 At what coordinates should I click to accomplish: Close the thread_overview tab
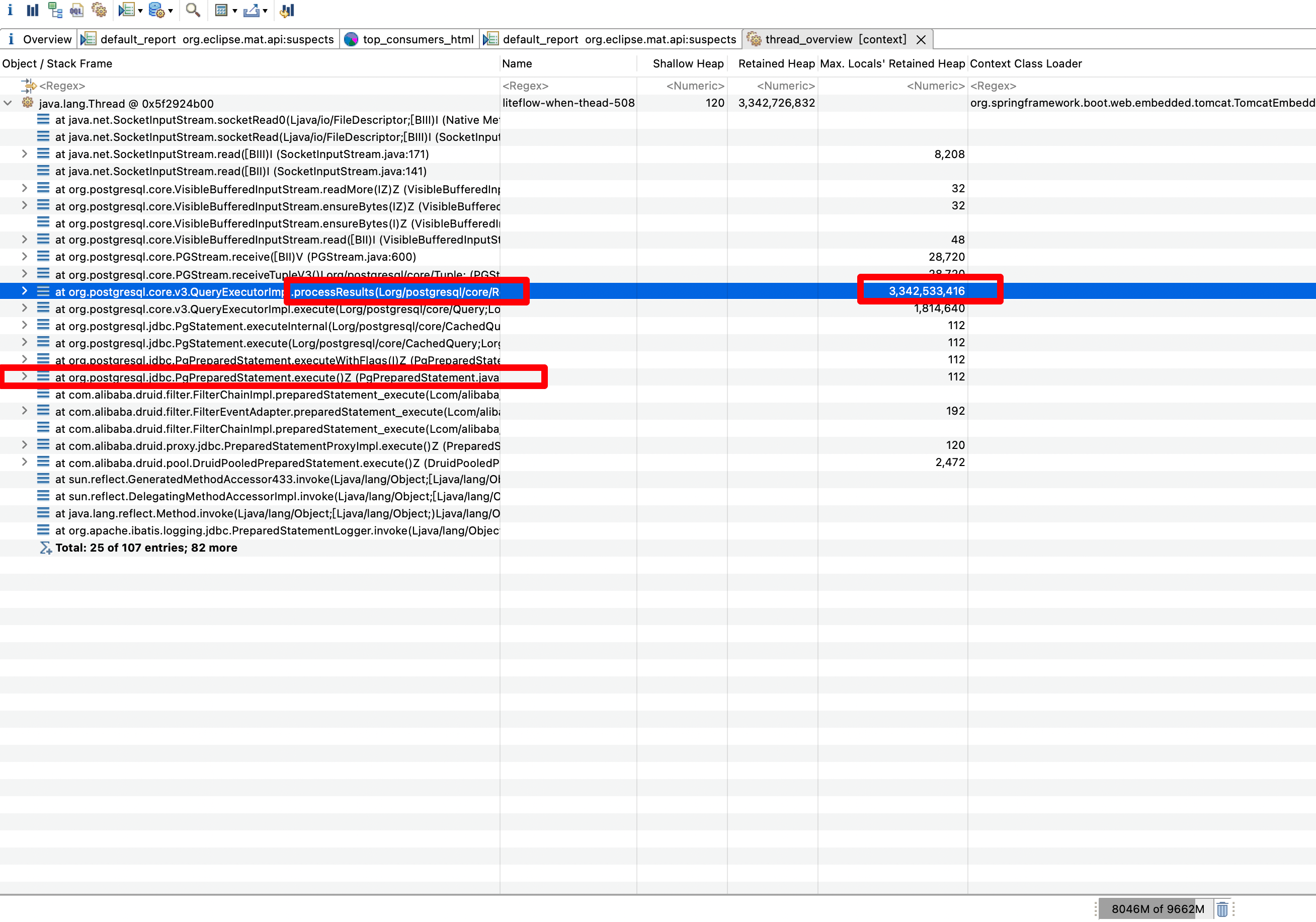(921, 40)
